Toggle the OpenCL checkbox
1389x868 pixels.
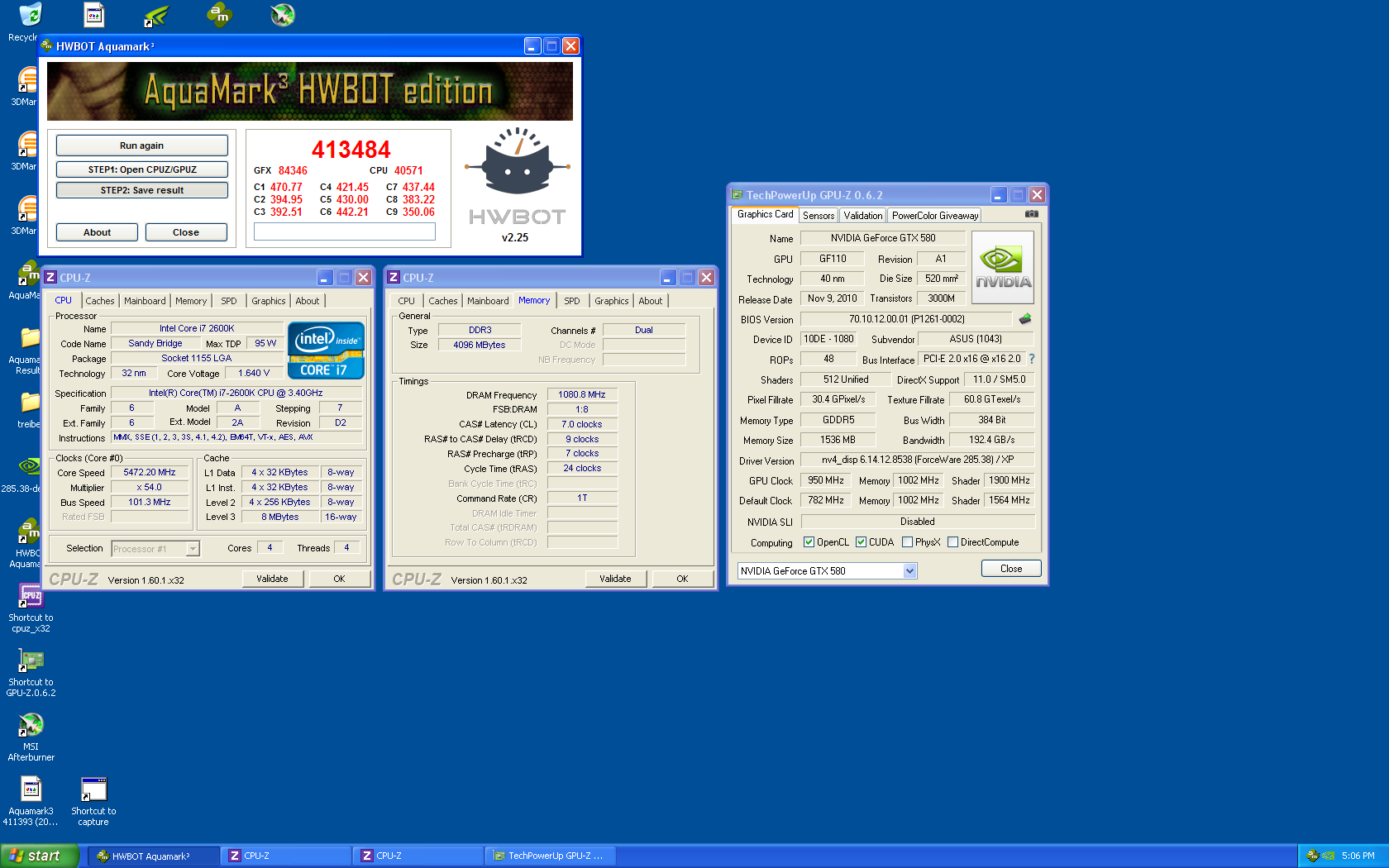(809, 542)
